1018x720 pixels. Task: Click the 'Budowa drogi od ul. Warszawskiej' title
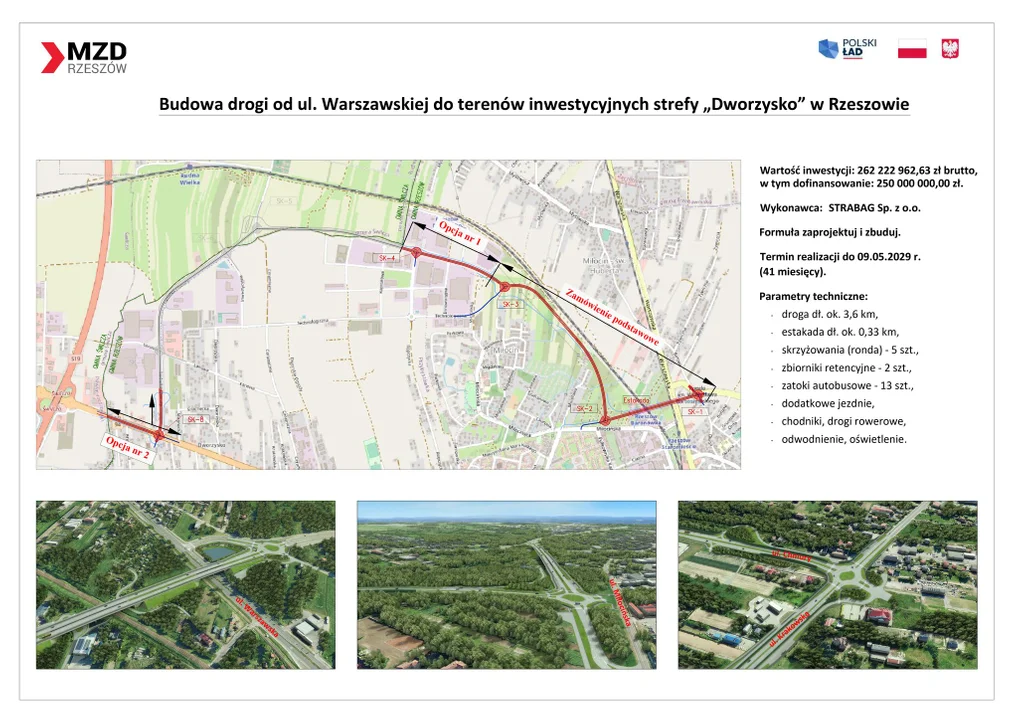(534, 105)
